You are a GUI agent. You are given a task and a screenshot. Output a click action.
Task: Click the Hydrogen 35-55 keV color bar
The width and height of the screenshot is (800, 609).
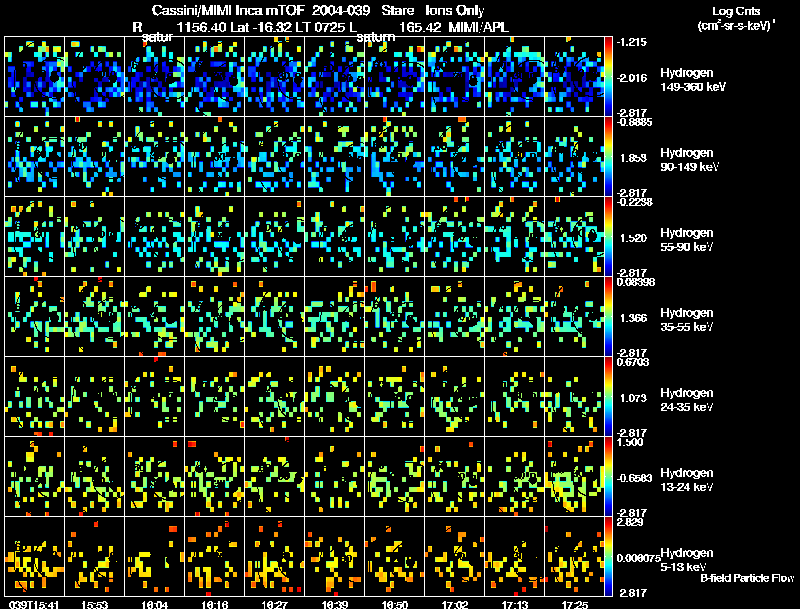point(608,316)
